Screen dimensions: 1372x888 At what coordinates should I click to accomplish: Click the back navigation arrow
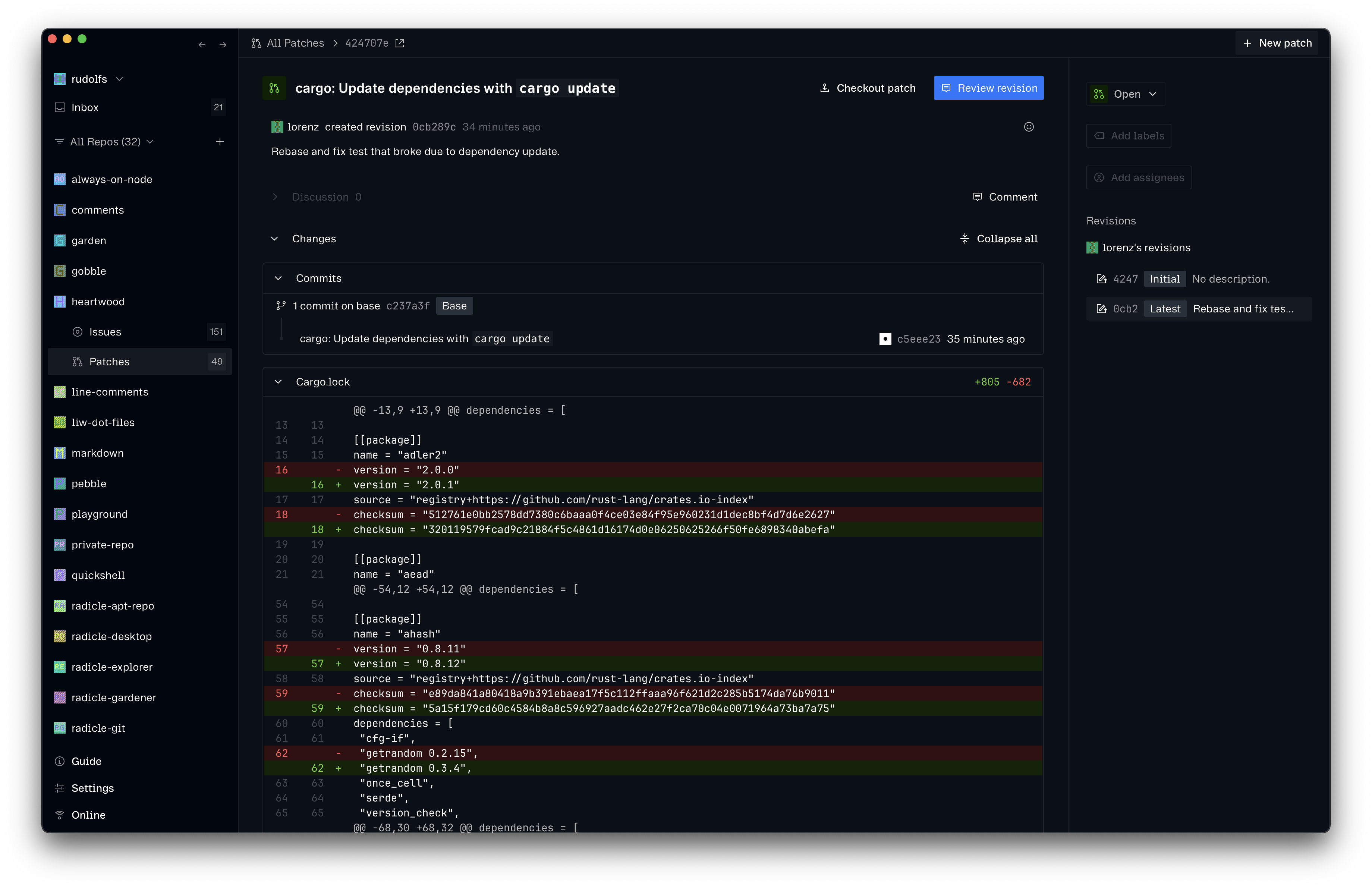tap(202, 44)
